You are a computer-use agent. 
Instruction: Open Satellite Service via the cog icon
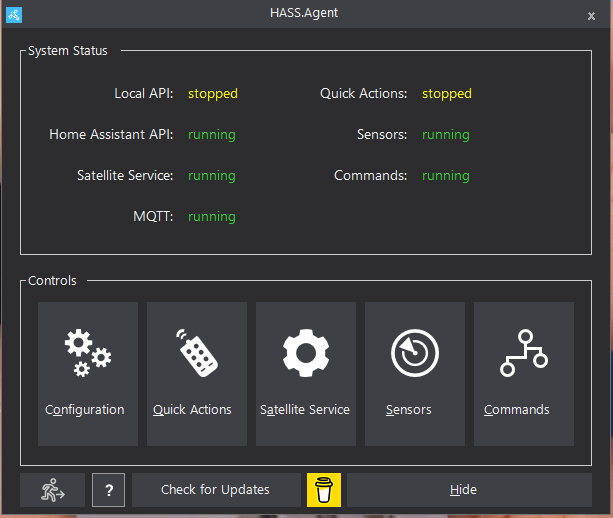(x=306, y=374)
